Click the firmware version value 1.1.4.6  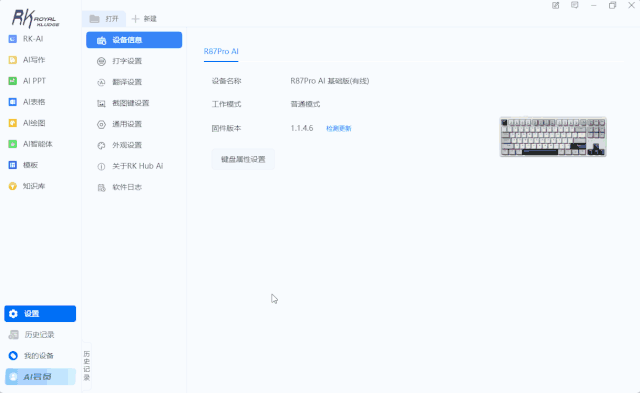pos(302,128)
